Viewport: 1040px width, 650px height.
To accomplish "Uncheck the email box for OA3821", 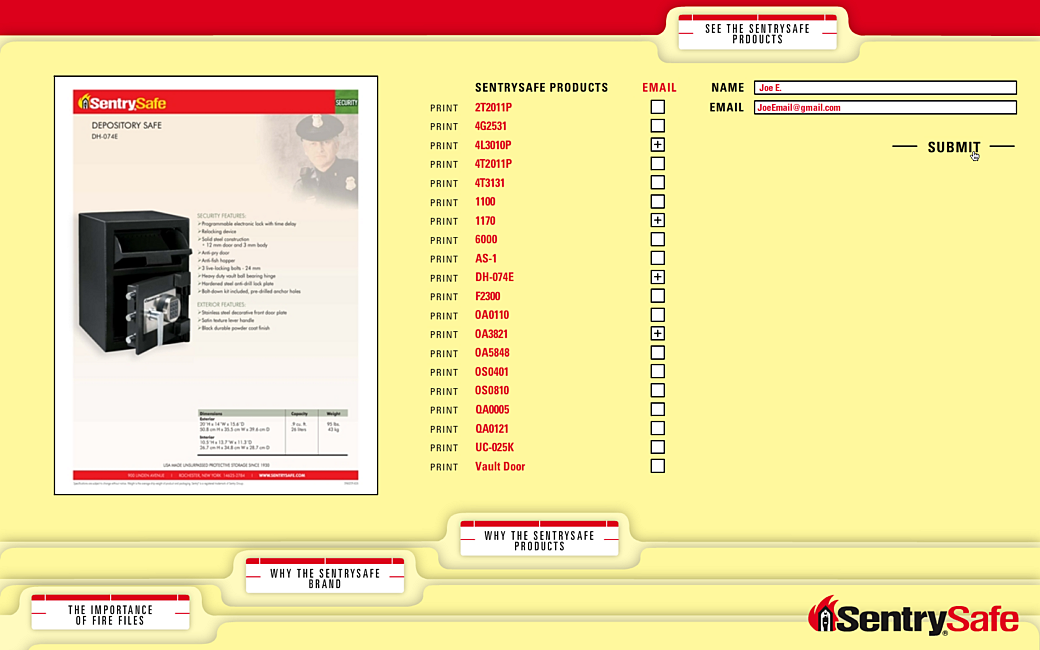I will click(657, 334).
